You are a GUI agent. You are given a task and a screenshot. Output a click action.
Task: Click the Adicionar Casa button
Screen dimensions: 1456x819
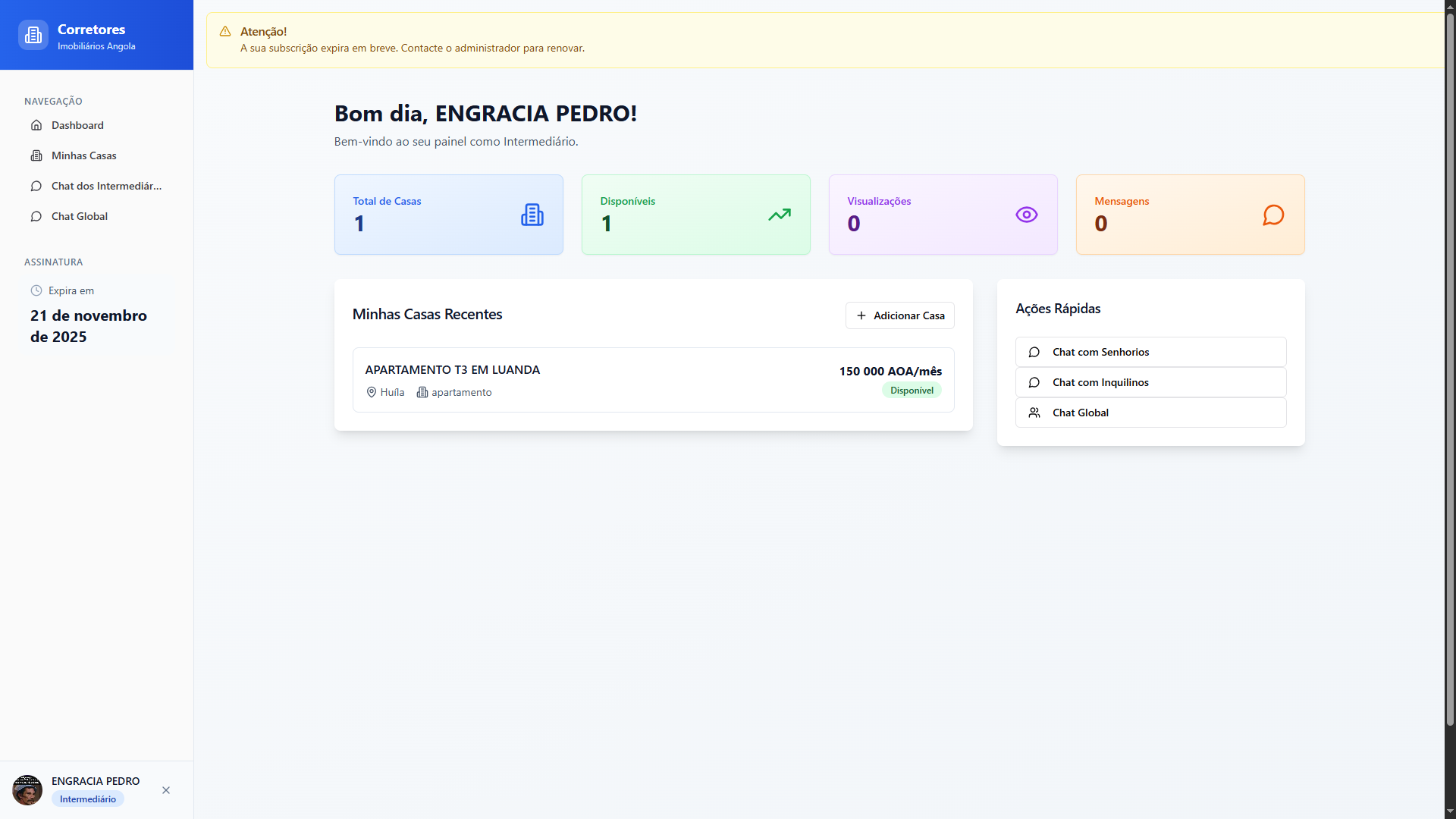coord(900,315)
